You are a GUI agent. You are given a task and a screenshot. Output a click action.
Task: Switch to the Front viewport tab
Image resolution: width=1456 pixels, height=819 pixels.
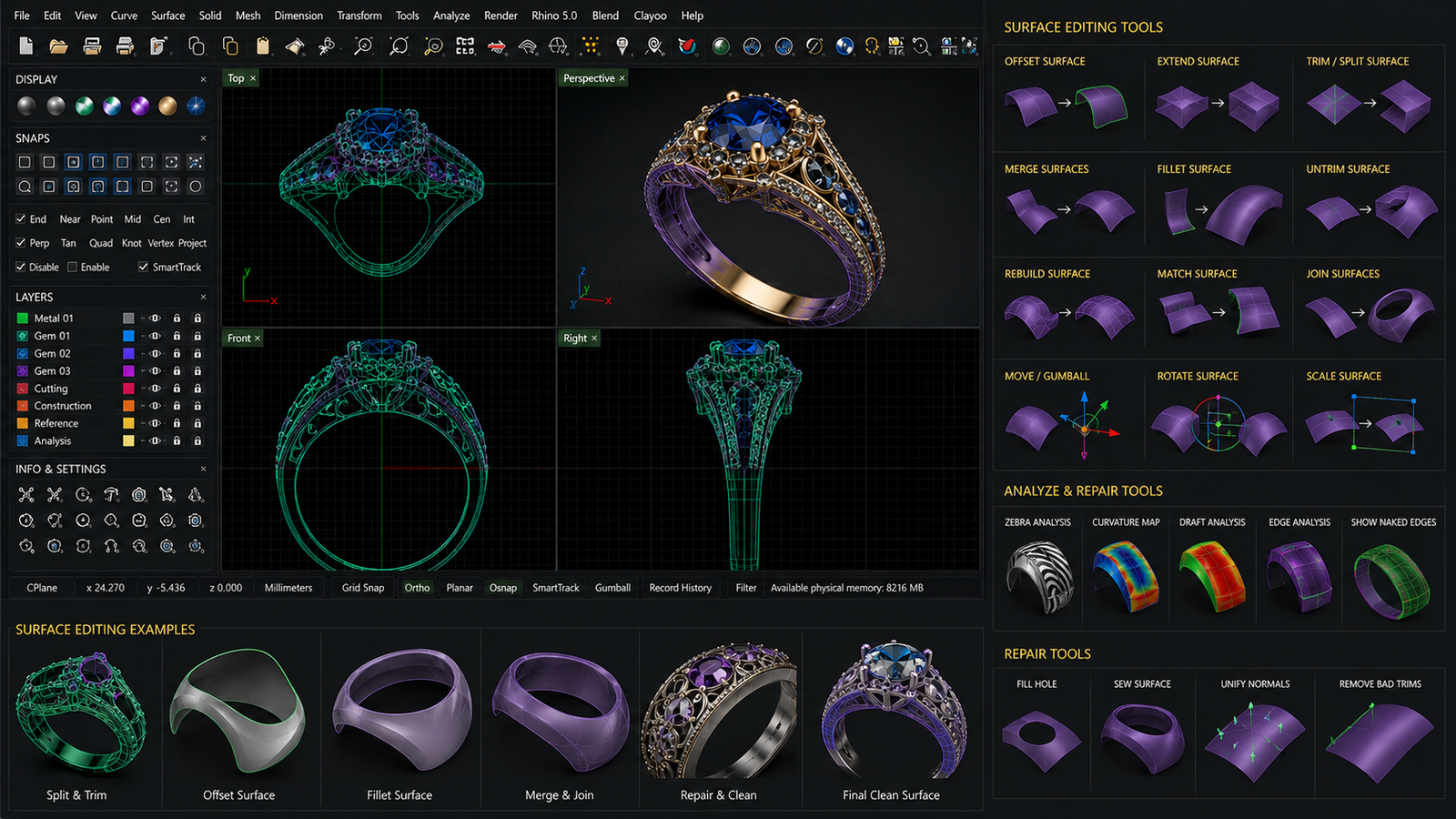[x=243, y=339]
